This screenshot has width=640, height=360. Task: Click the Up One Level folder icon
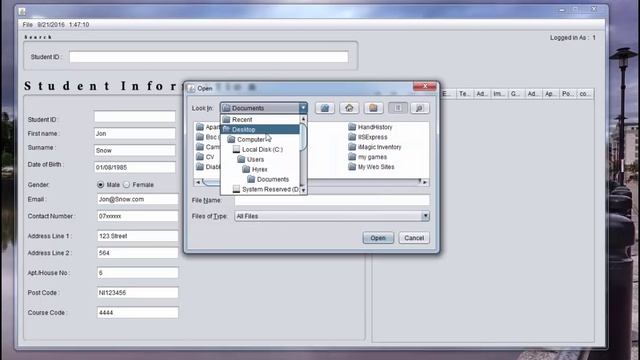325,108
